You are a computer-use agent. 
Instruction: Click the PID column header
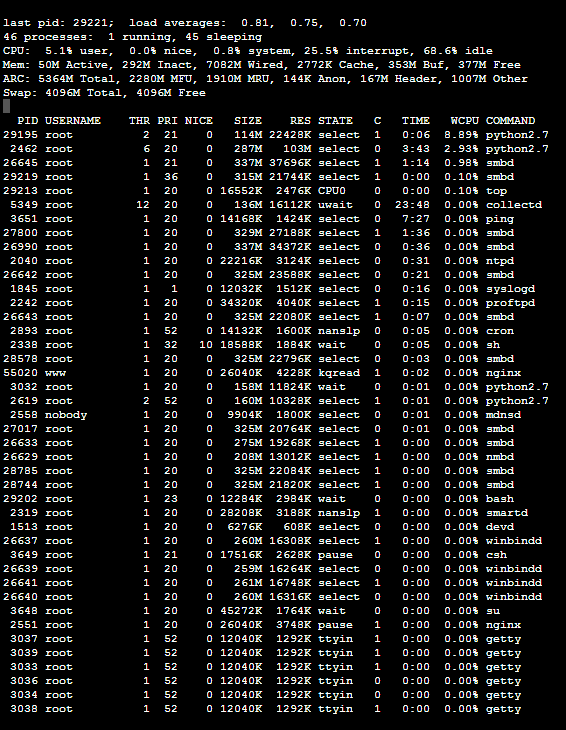[x=27, y=121]
